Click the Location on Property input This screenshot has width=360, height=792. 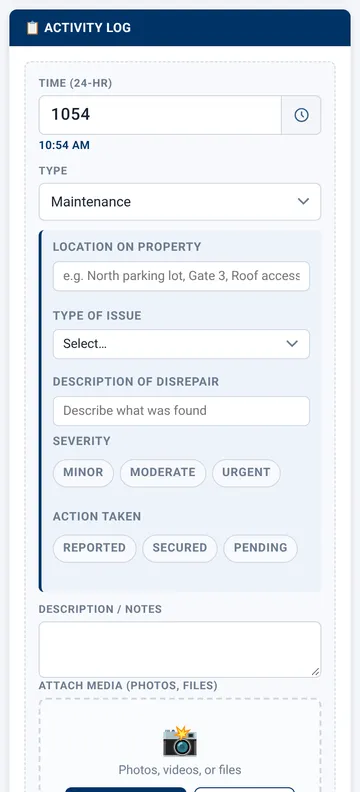click(x=181, y=276)
